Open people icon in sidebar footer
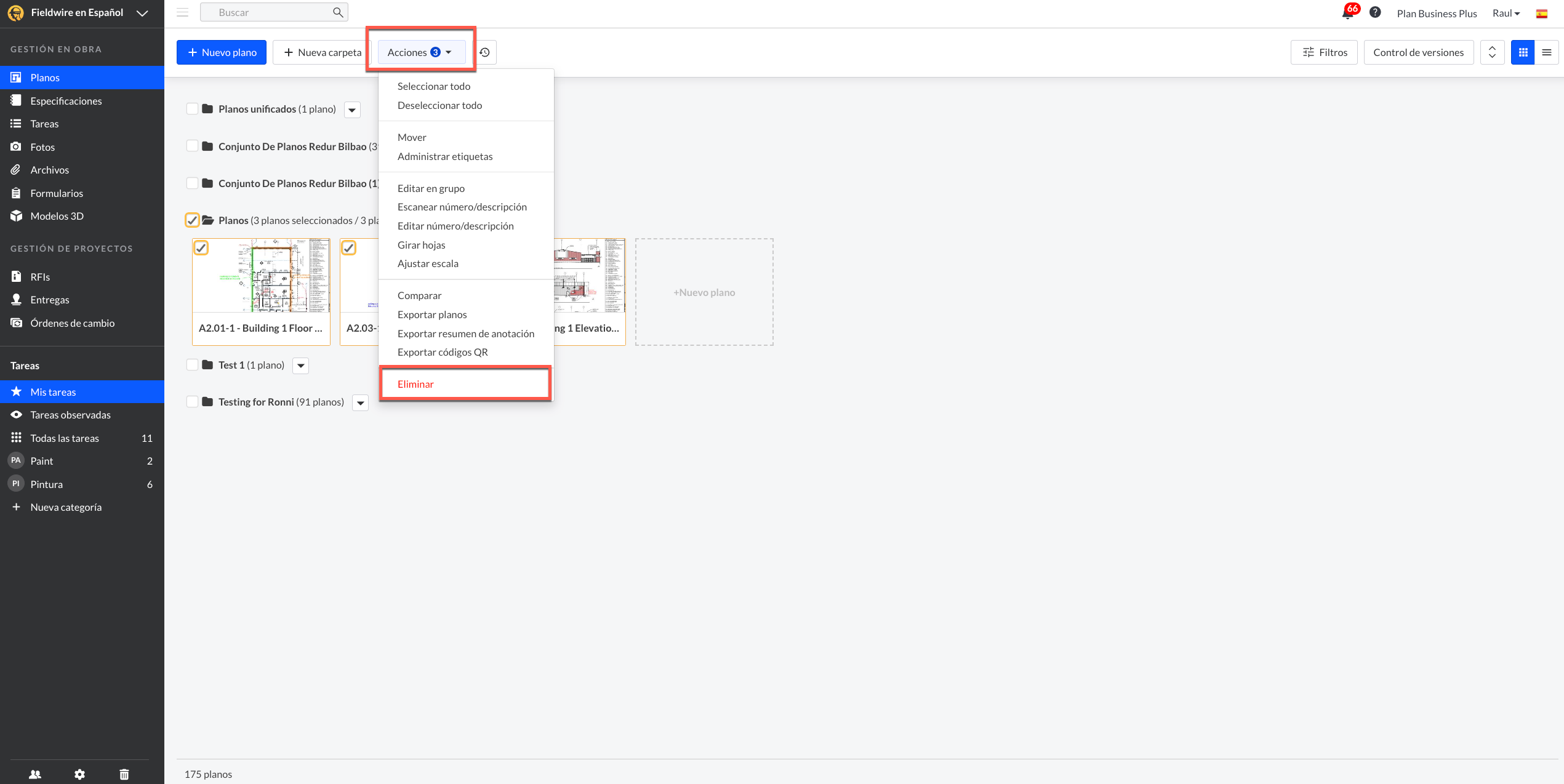 [35, 774]
